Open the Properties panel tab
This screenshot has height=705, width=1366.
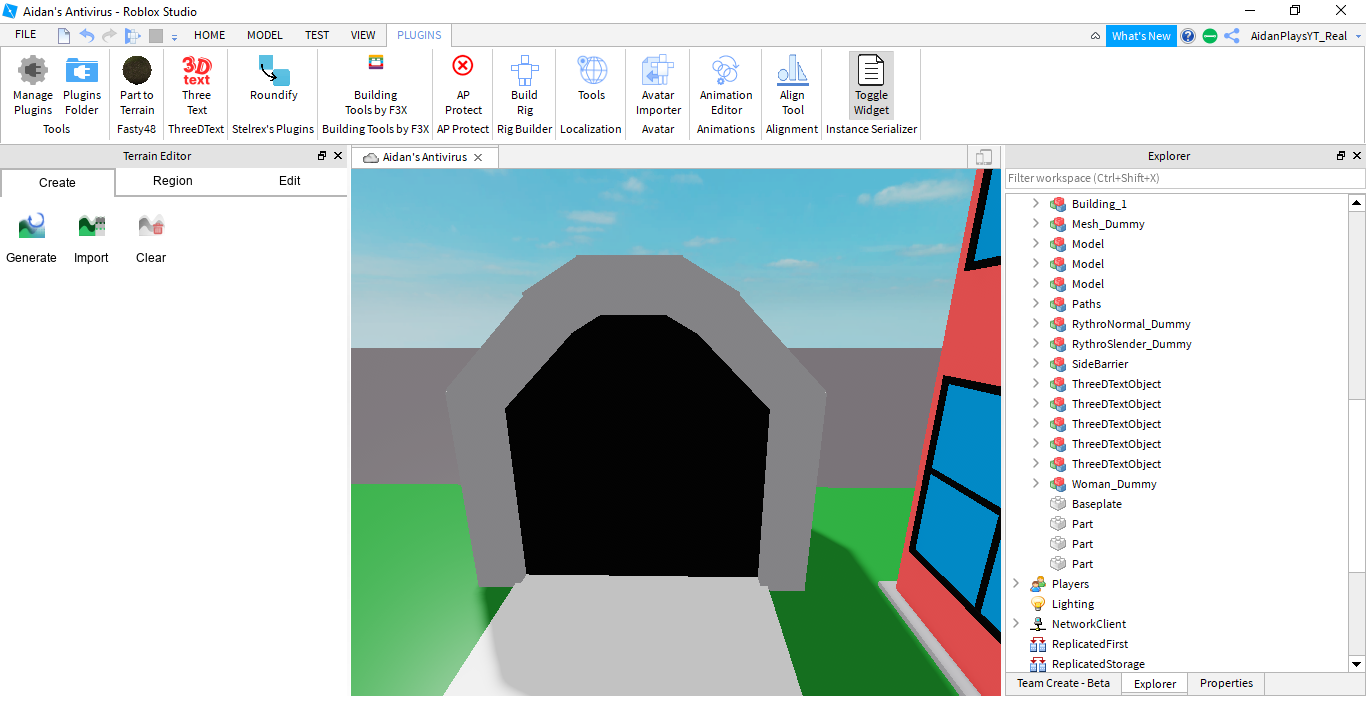click(1226, 683)
